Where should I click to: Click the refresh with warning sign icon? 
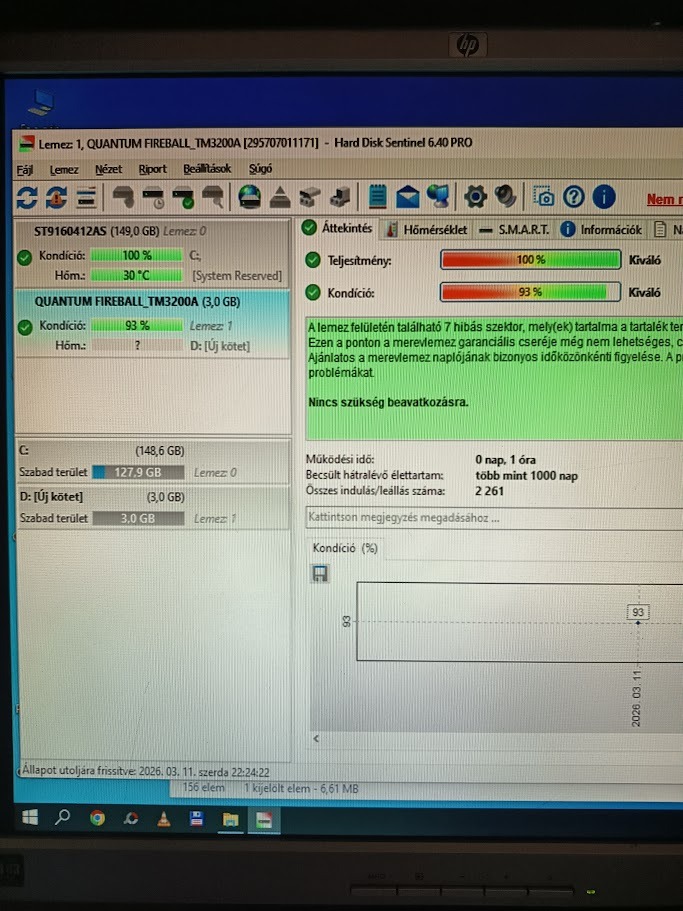pyautogui.click(x=56, y=198)
